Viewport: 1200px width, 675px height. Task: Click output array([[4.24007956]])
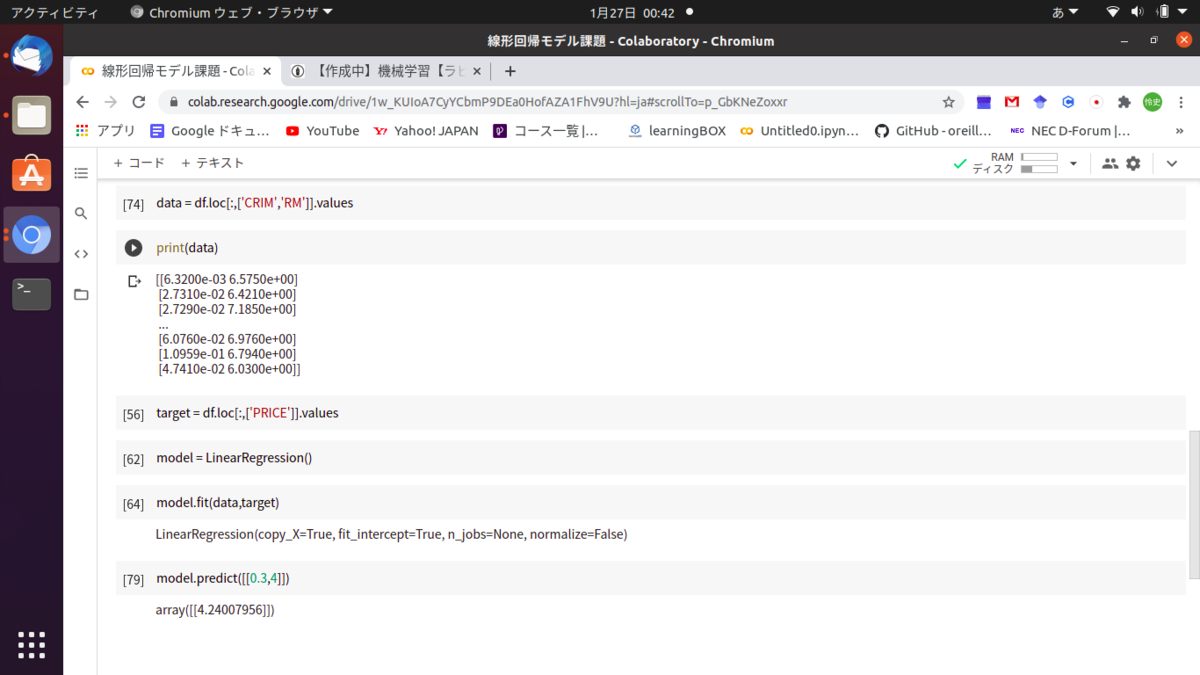tap(215, 610)
